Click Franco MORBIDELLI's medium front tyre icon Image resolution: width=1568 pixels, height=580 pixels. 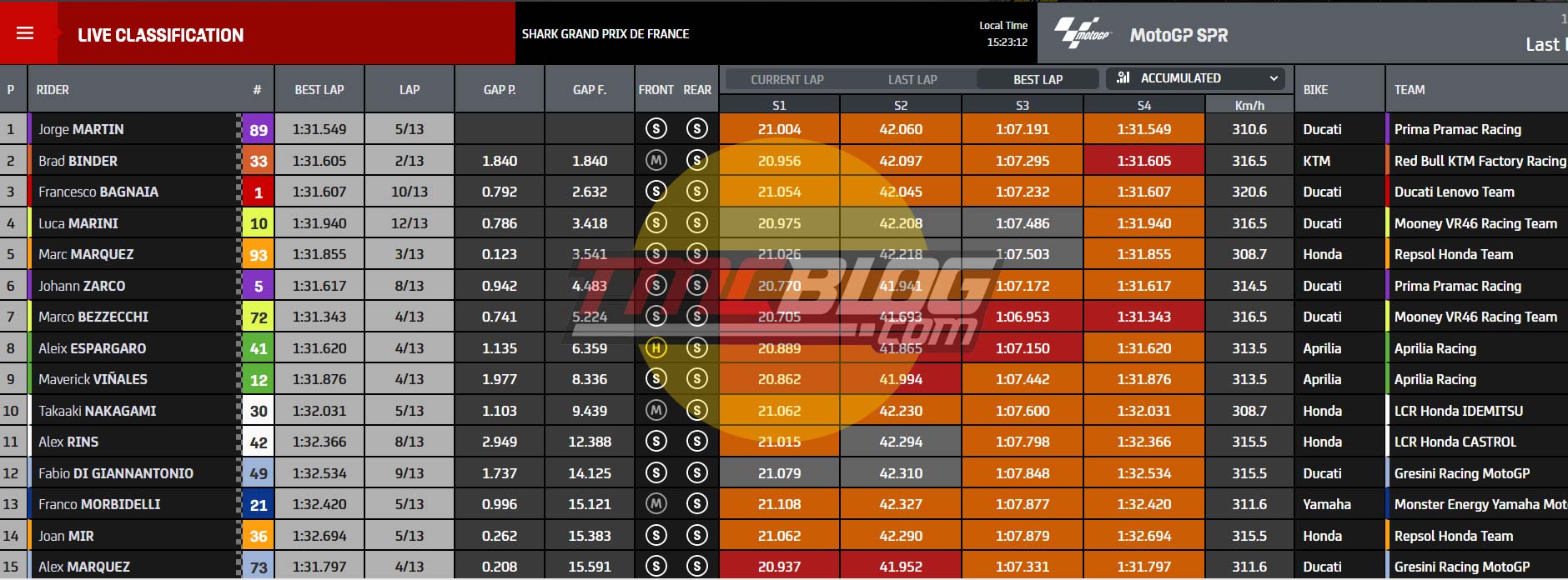[x=656, y=504]
